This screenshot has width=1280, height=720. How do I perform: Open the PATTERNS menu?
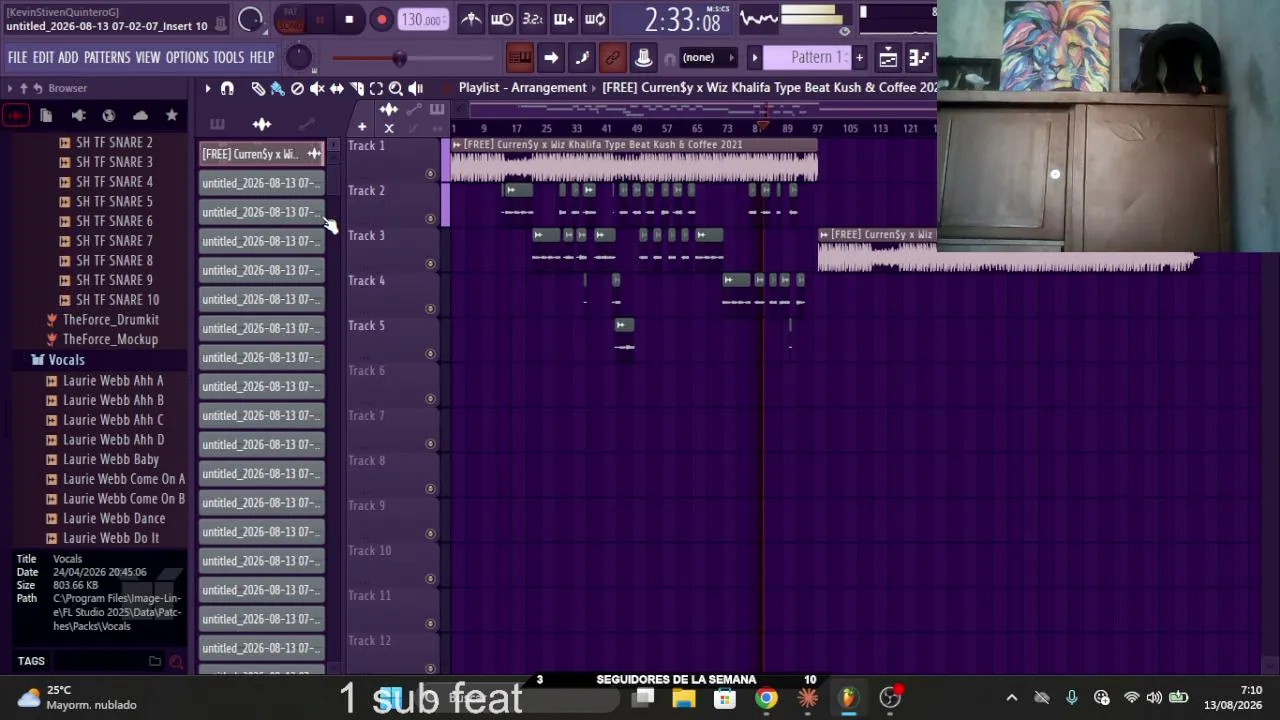coord(107,58)
